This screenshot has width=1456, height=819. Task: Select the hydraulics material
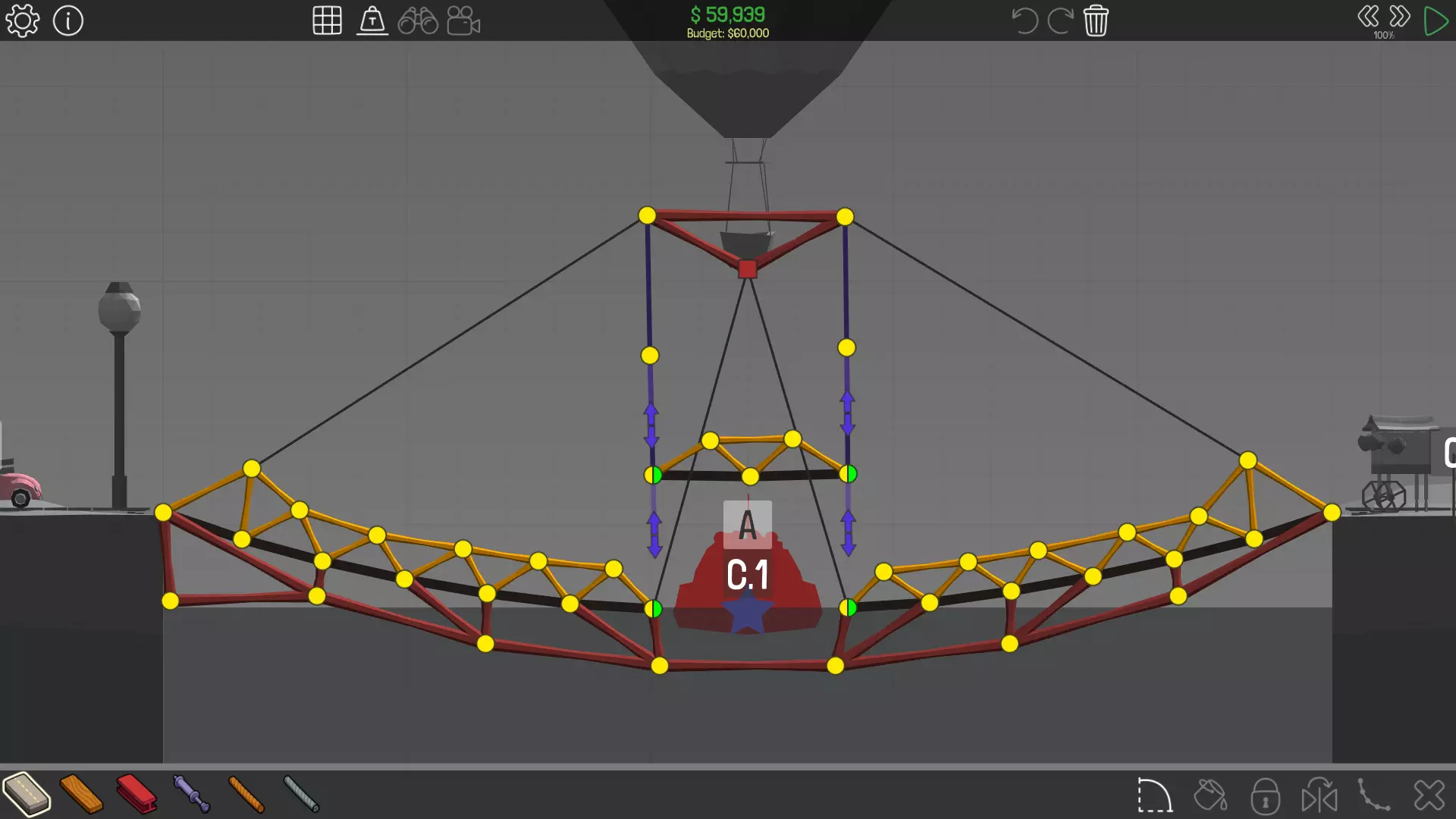(x=191, y=795)
